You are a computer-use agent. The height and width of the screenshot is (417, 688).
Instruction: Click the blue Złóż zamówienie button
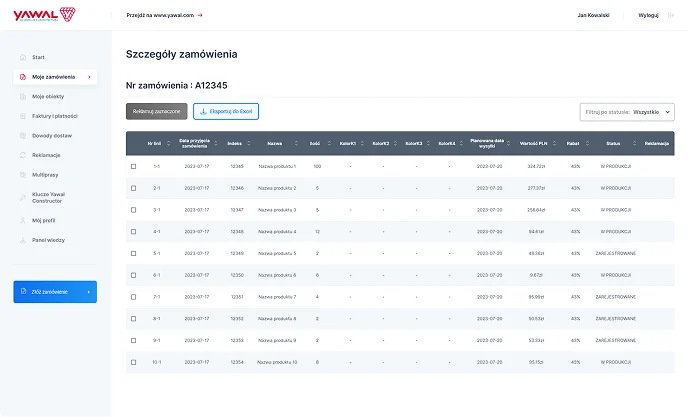click(55, 292)
